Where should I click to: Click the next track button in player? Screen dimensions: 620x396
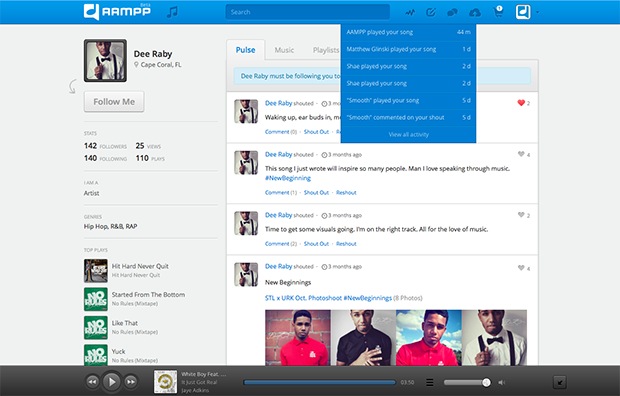click(x=131, y=382)
